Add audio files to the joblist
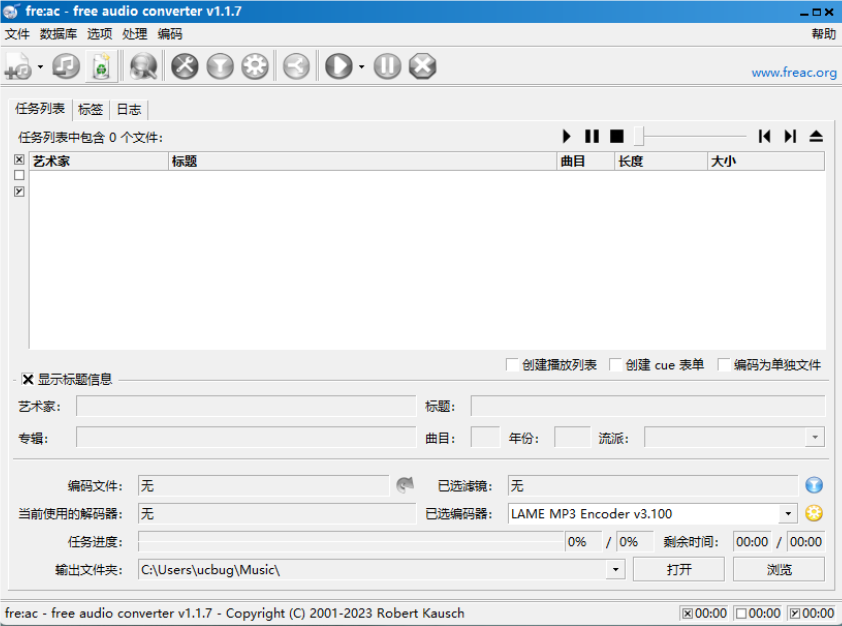The height and width of the screenshot is (626, 842). [16, 66]
